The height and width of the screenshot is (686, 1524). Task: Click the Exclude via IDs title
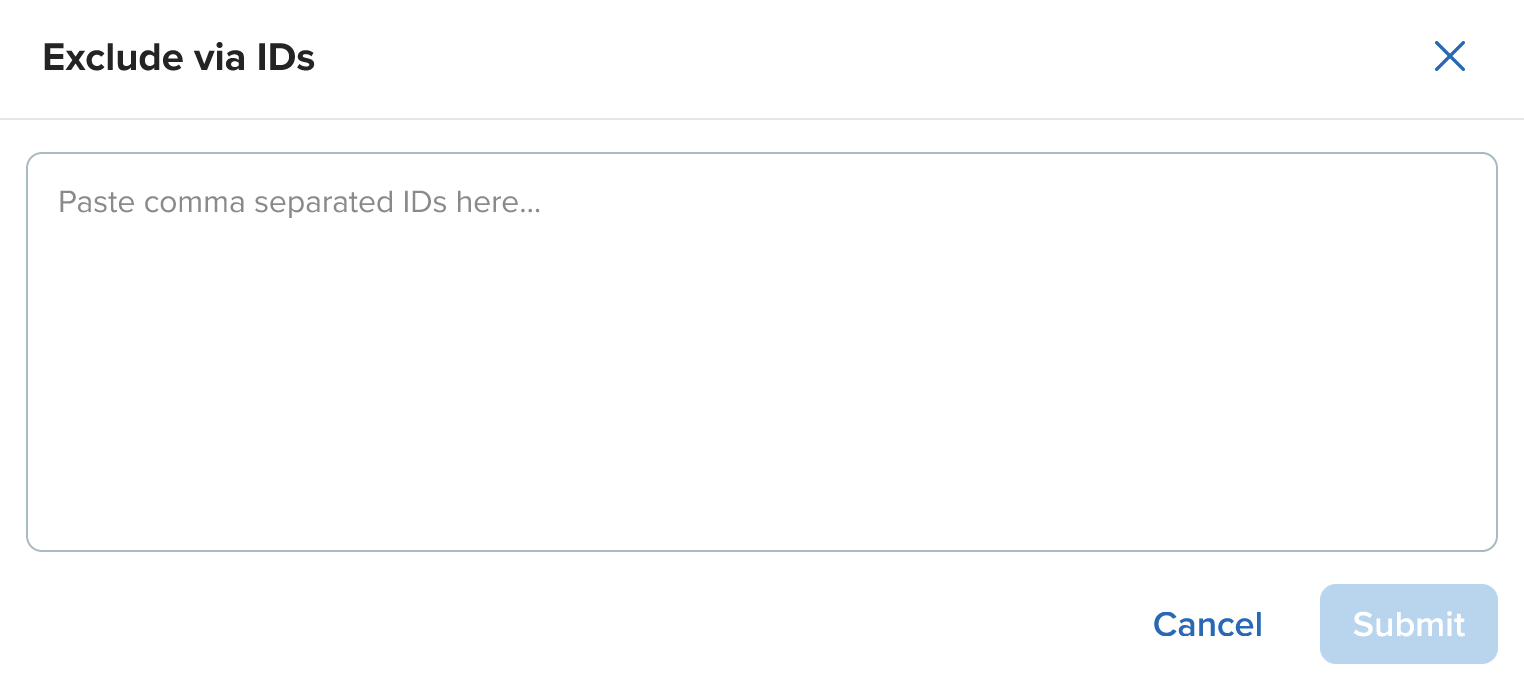178,57
